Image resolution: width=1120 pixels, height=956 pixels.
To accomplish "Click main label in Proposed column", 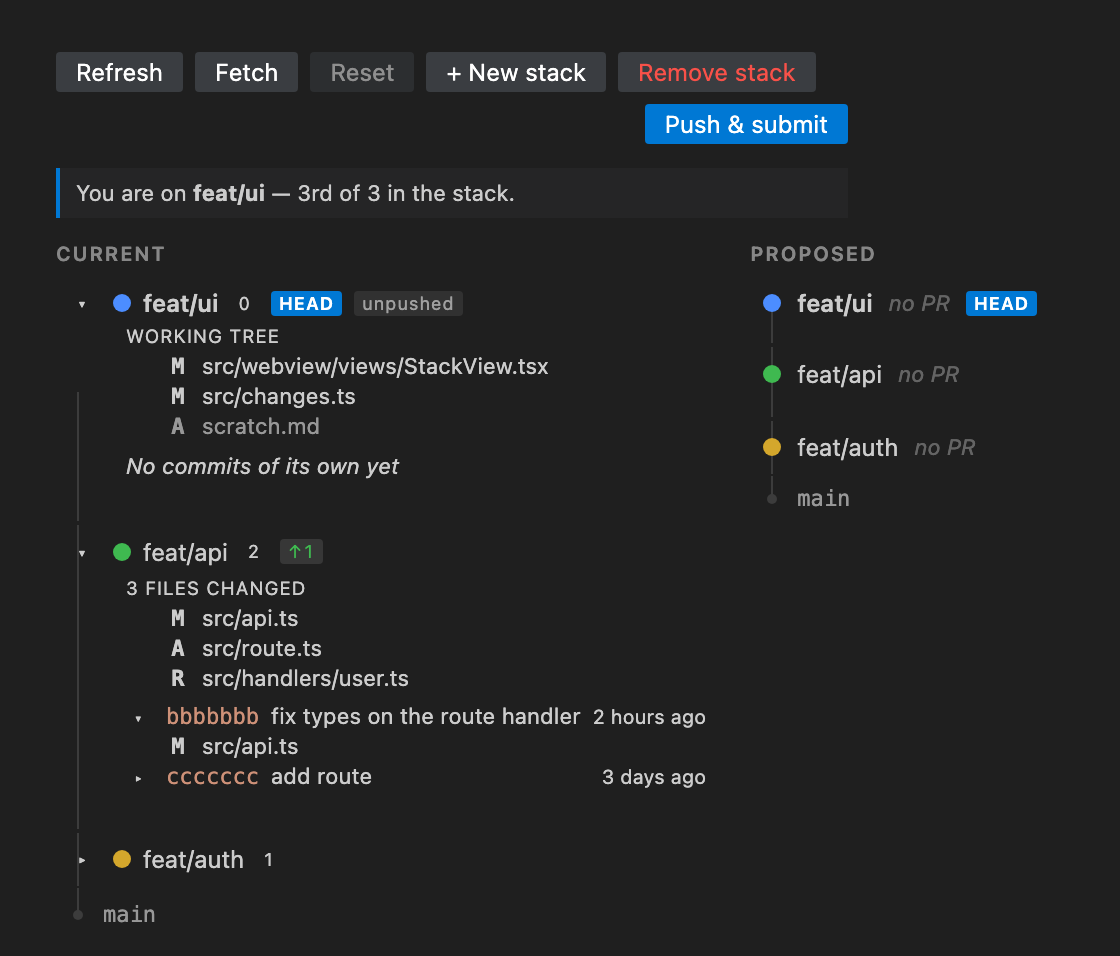I will pyautogui.click(x=824, y=499).
